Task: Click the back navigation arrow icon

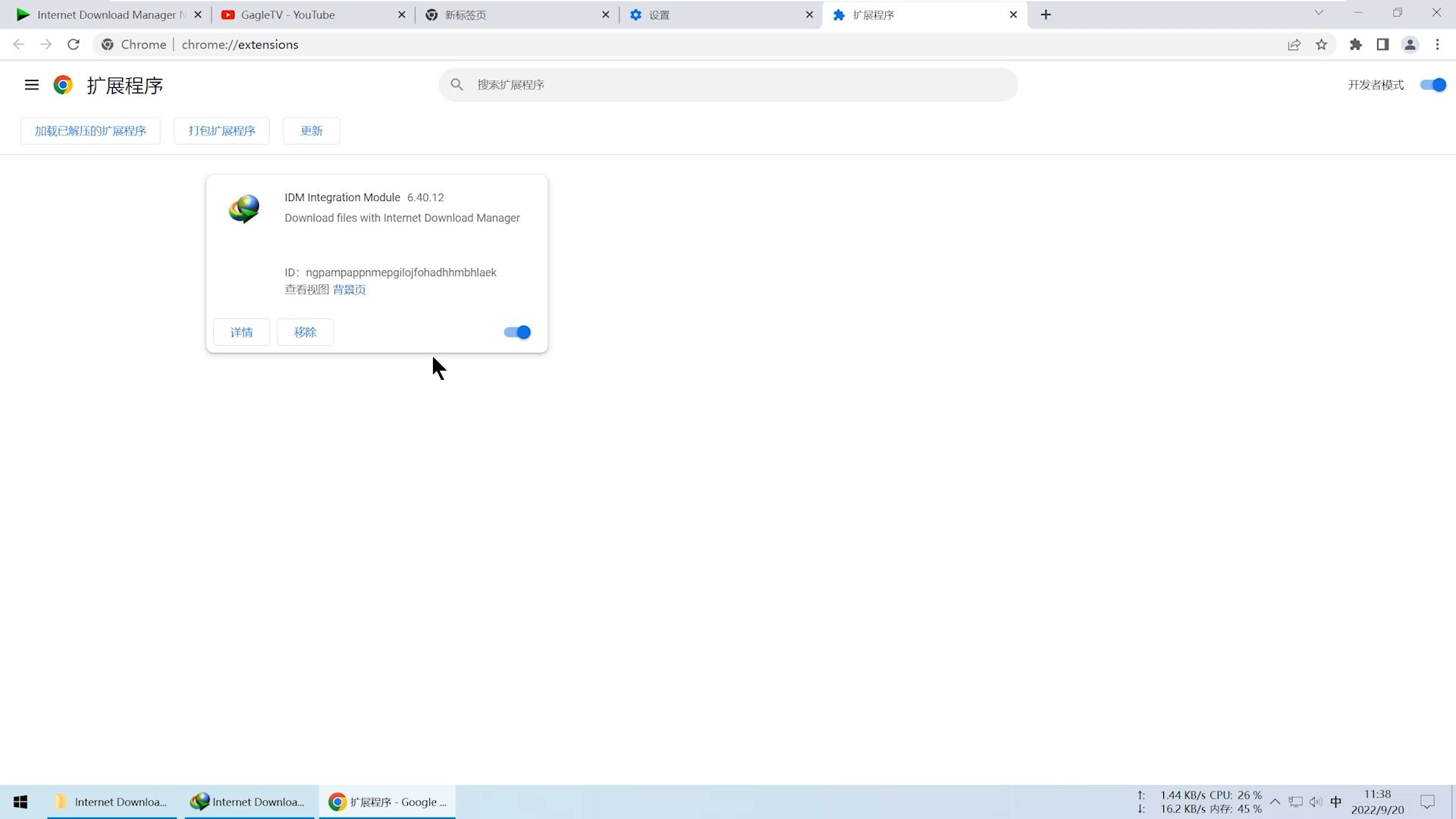Action: pyautogui.click(x=19, y=45)
